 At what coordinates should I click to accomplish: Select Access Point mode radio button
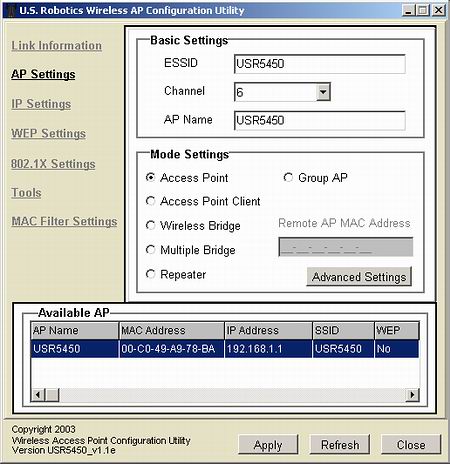tap(151, 177)
